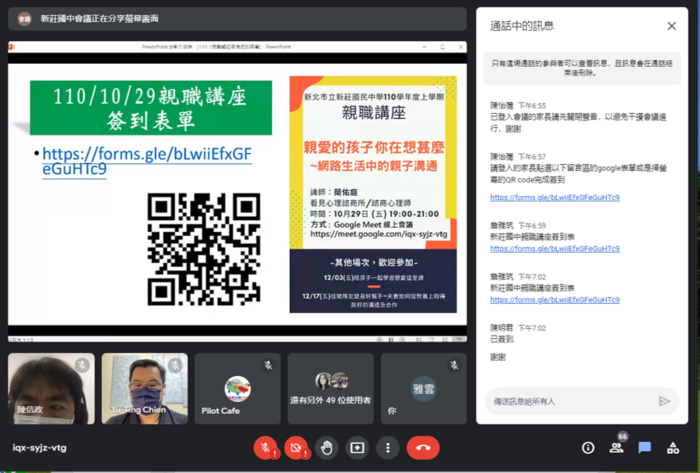Close the in-call messages panel
700x473 pixels.
[671, 26]
